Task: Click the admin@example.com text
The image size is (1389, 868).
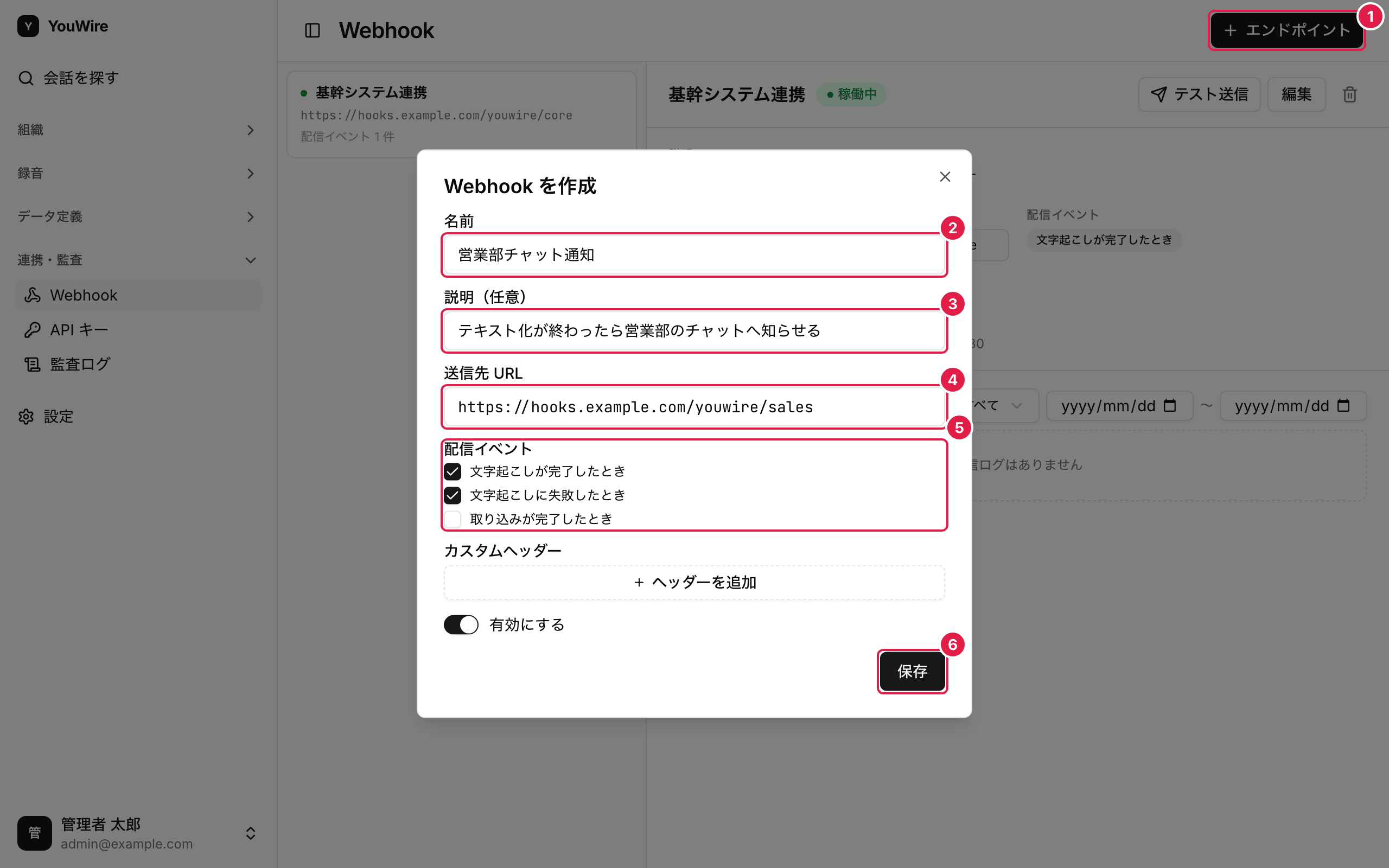Action: click(x=127, y=844)
